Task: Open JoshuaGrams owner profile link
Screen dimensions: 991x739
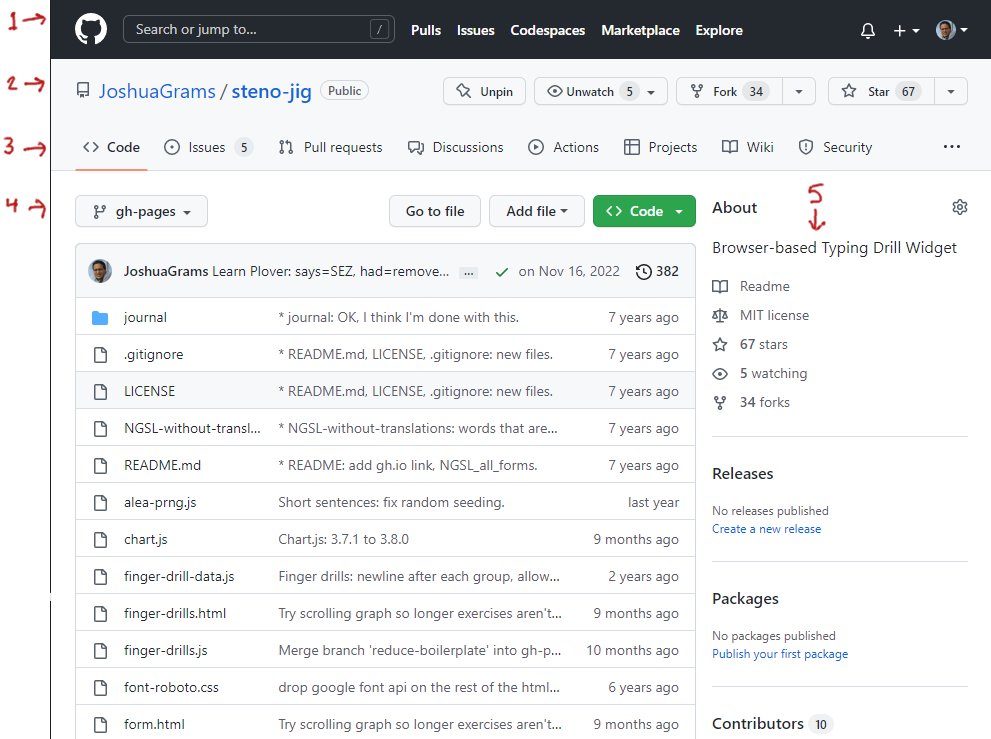Action: [157, 92]
